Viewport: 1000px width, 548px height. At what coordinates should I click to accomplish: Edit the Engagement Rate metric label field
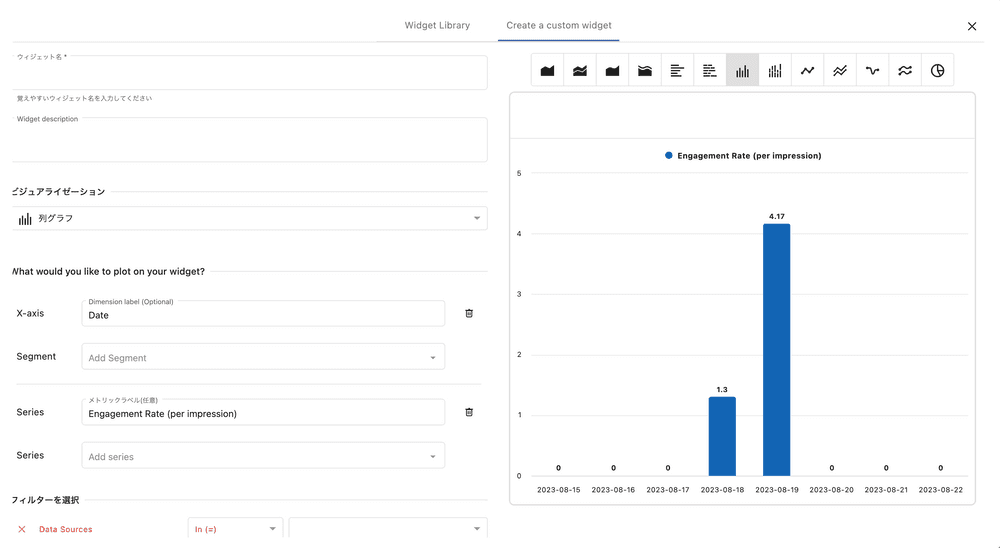[263, 413]
